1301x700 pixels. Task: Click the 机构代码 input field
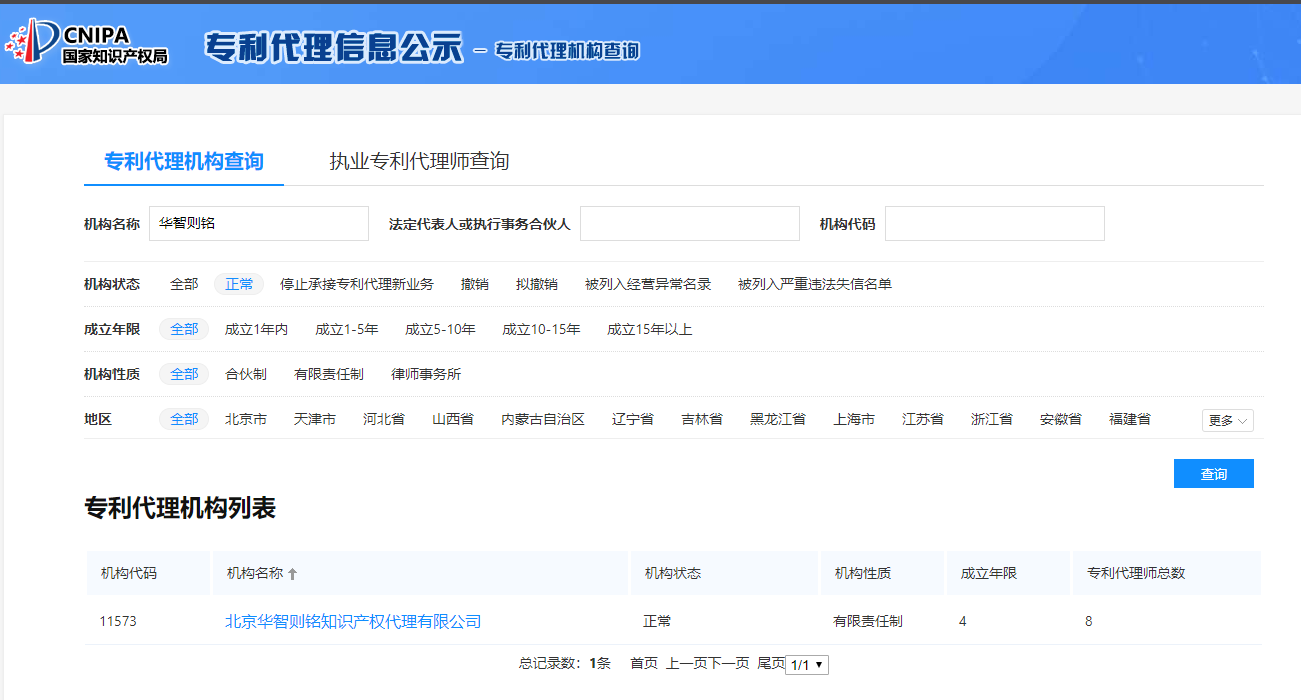995,224
